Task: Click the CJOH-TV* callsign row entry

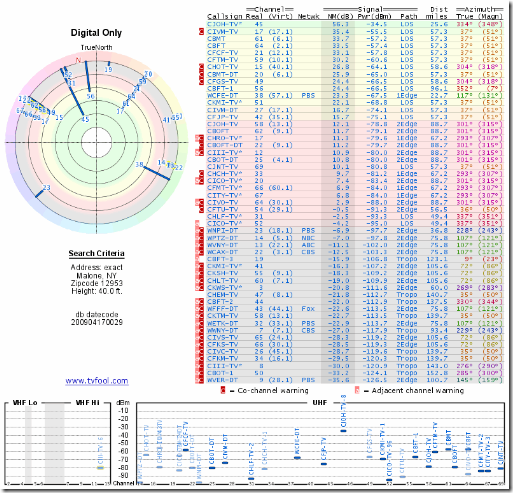Action: pyautogui.click(x=224, y=24)
